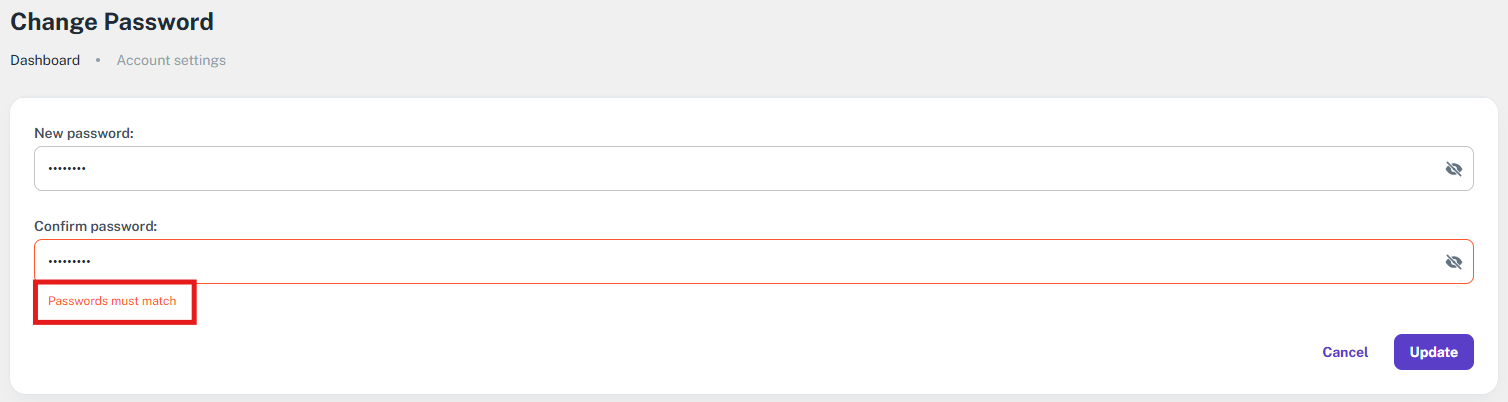Show the Confirm password text via eye icon
The image size is (1508, 402).
click(x=1453, y=262)
